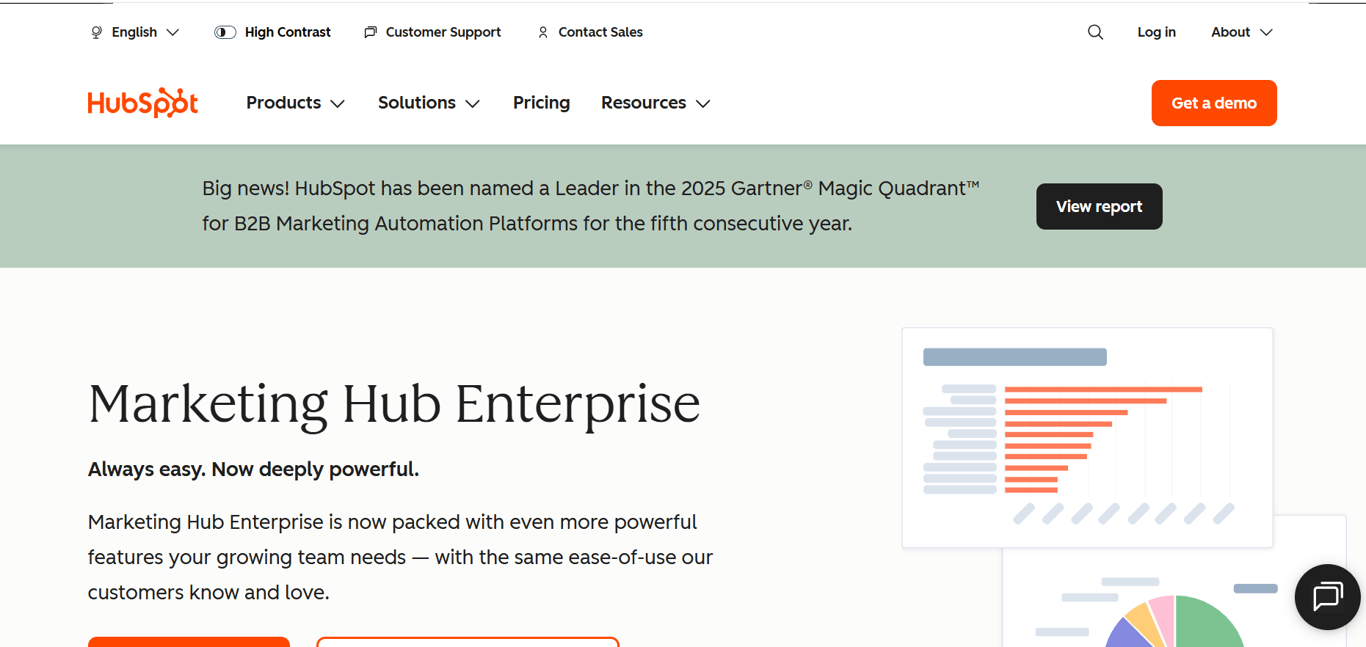Screen dimensions: 1366x647
Task: Click the Products nav label
Action: pyautogui.click(x=283, y=103)
